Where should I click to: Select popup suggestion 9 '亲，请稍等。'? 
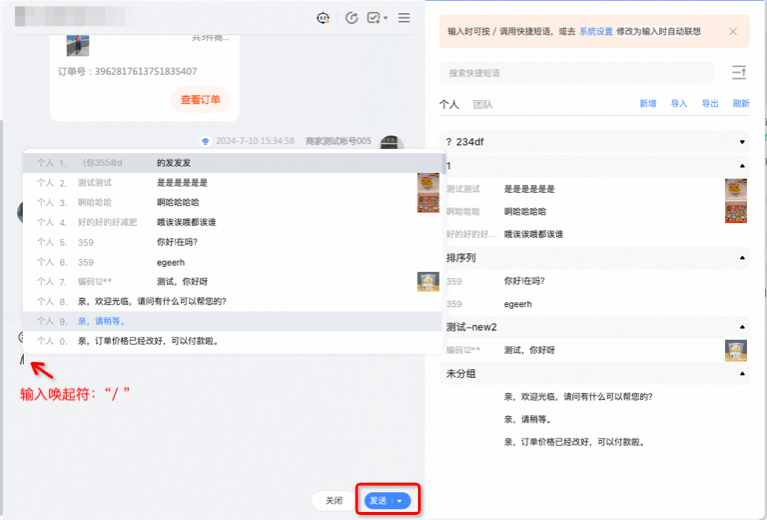tap(232, 321)
